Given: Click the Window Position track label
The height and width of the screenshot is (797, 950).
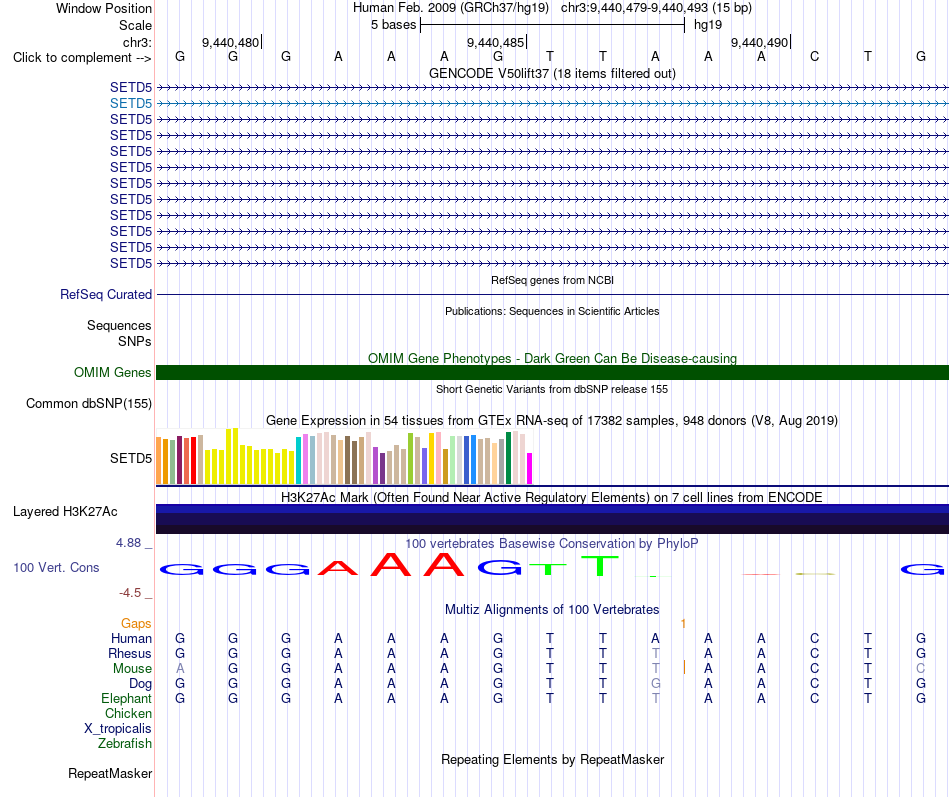Looking at the screenshot, I should (x=104, y=8).
